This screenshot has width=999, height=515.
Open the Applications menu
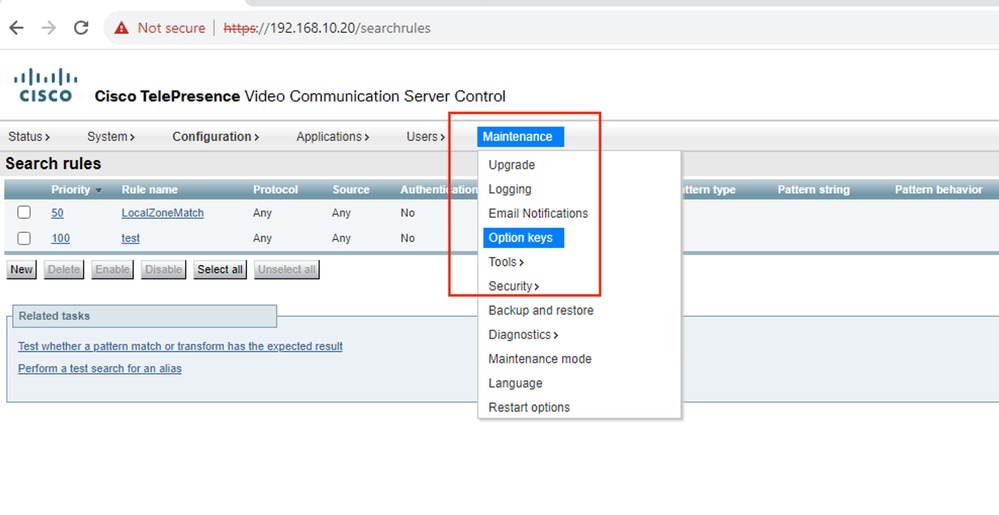pos(333,136)
